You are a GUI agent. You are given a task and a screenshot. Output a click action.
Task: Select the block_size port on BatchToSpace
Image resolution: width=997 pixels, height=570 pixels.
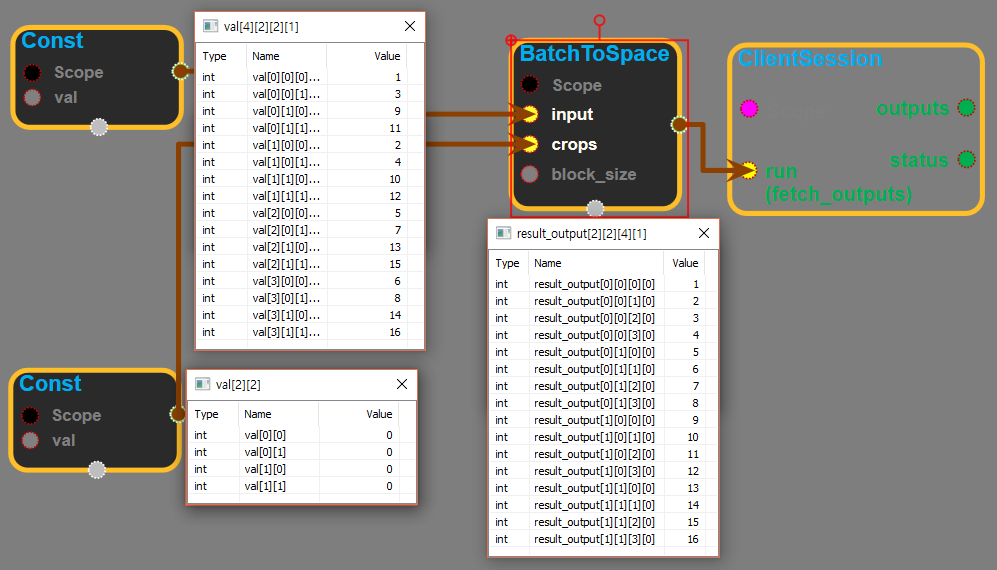(x=530, y=174)
